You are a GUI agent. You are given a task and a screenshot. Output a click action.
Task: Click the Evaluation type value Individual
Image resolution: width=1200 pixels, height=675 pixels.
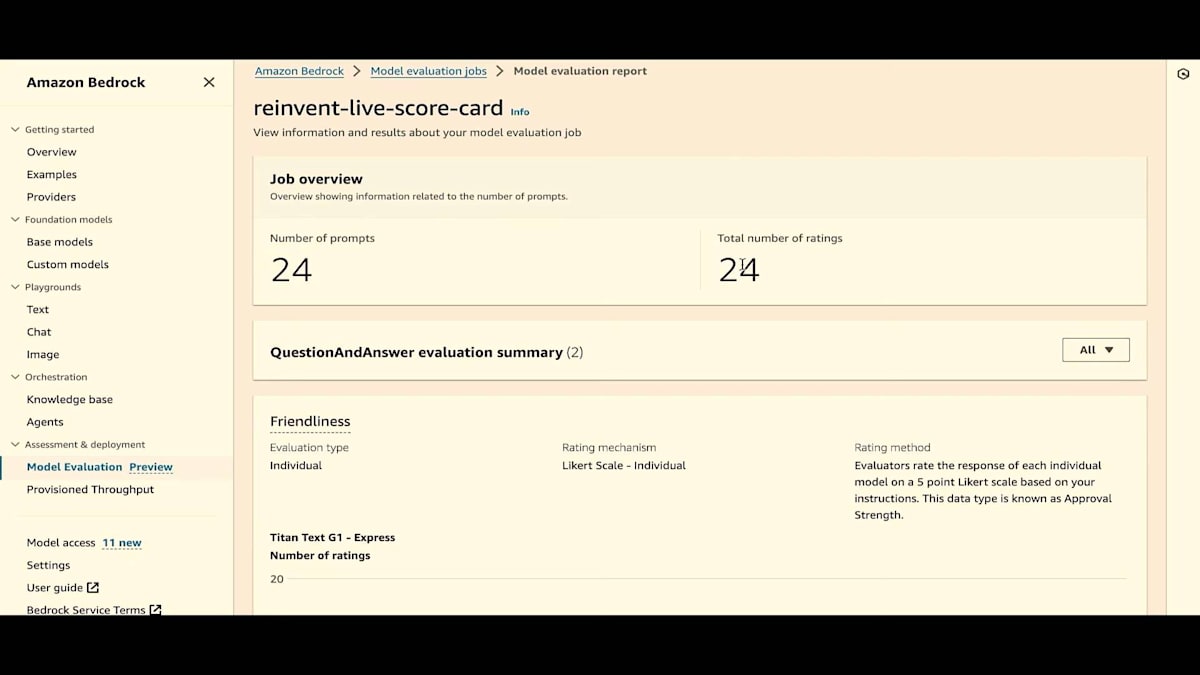coord(296,465)
